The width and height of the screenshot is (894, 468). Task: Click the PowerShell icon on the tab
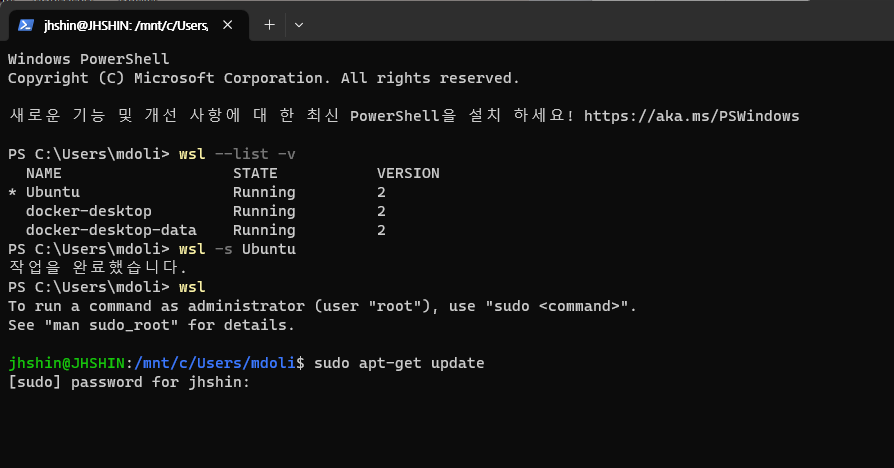[26, 25]
